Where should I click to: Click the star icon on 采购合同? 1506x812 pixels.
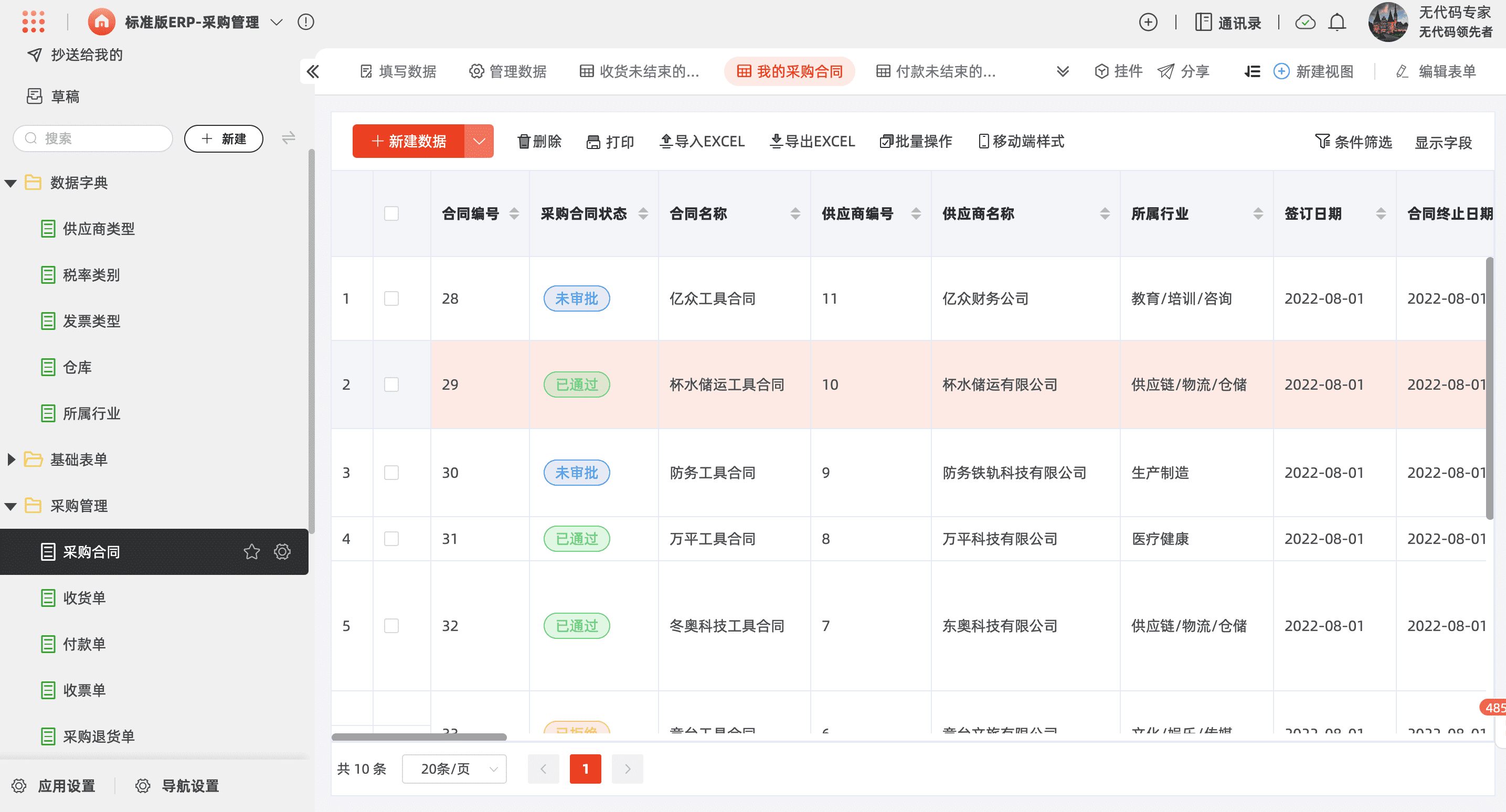(251, 551)
